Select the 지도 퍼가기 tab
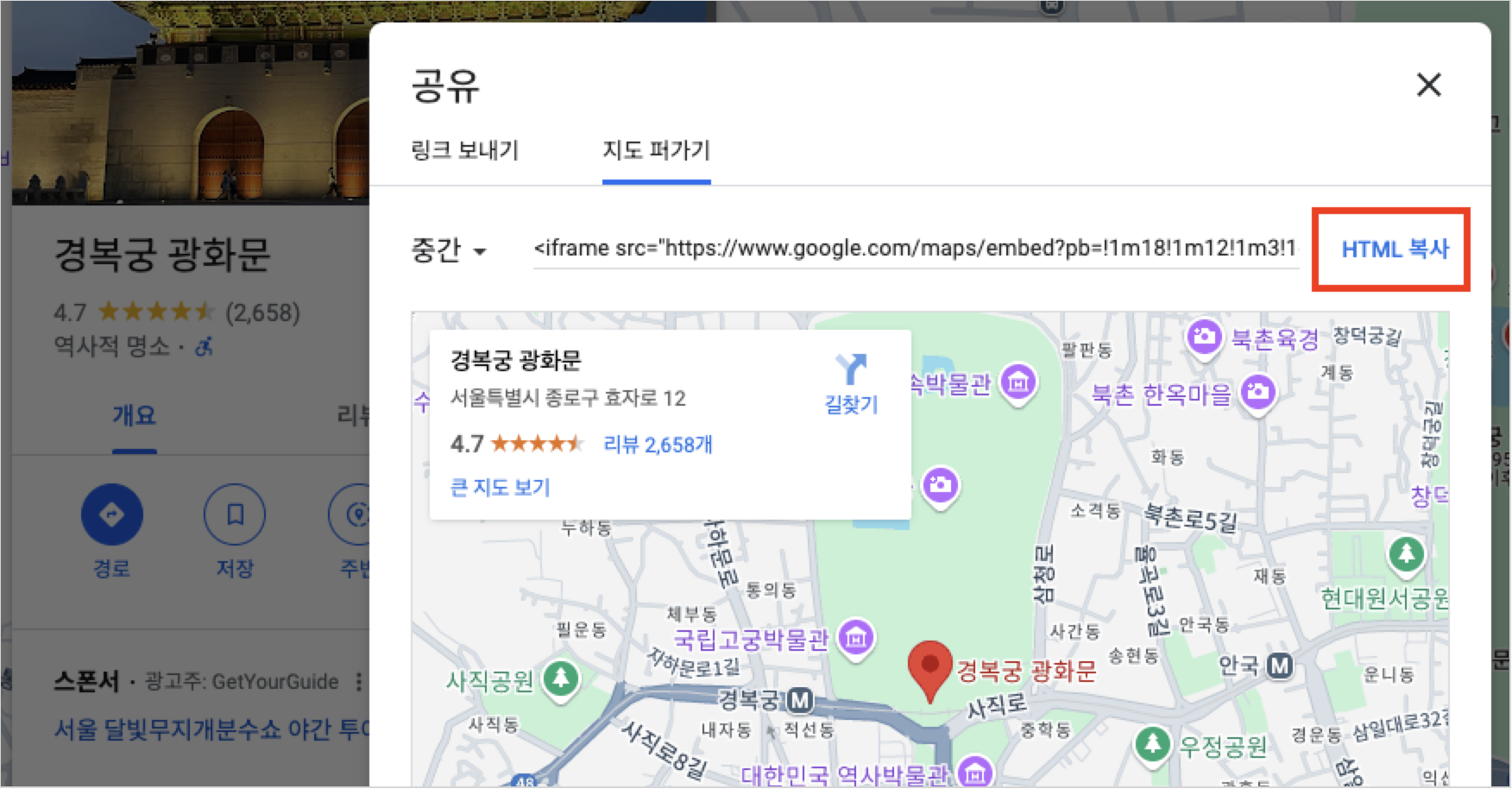Image resolution: width=1512 pixels, height=789 pixels. (656, 150)
